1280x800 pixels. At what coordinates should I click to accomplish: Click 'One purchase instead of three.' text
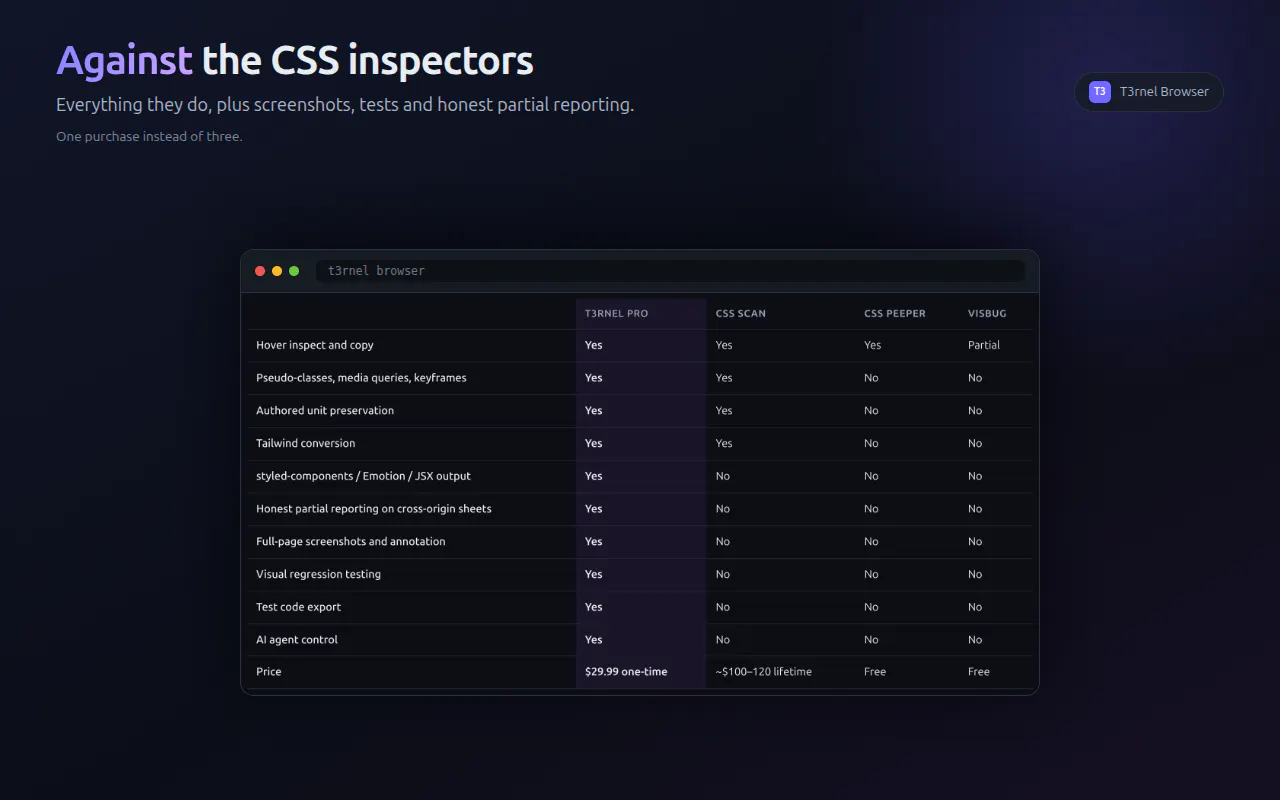149,137
